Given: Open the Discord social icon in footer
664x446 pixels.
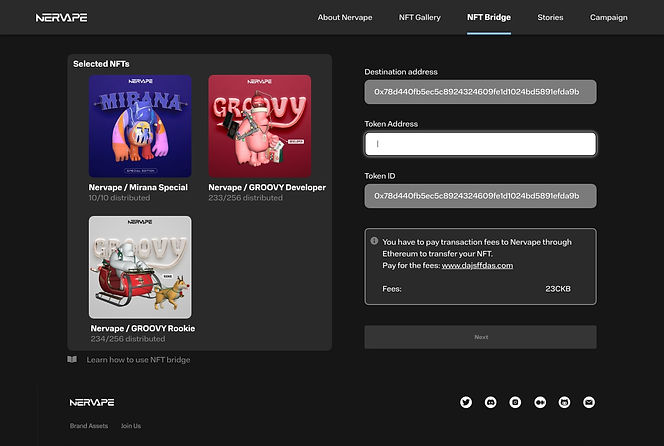Looking at the screenshot, I should click(490, 402).
